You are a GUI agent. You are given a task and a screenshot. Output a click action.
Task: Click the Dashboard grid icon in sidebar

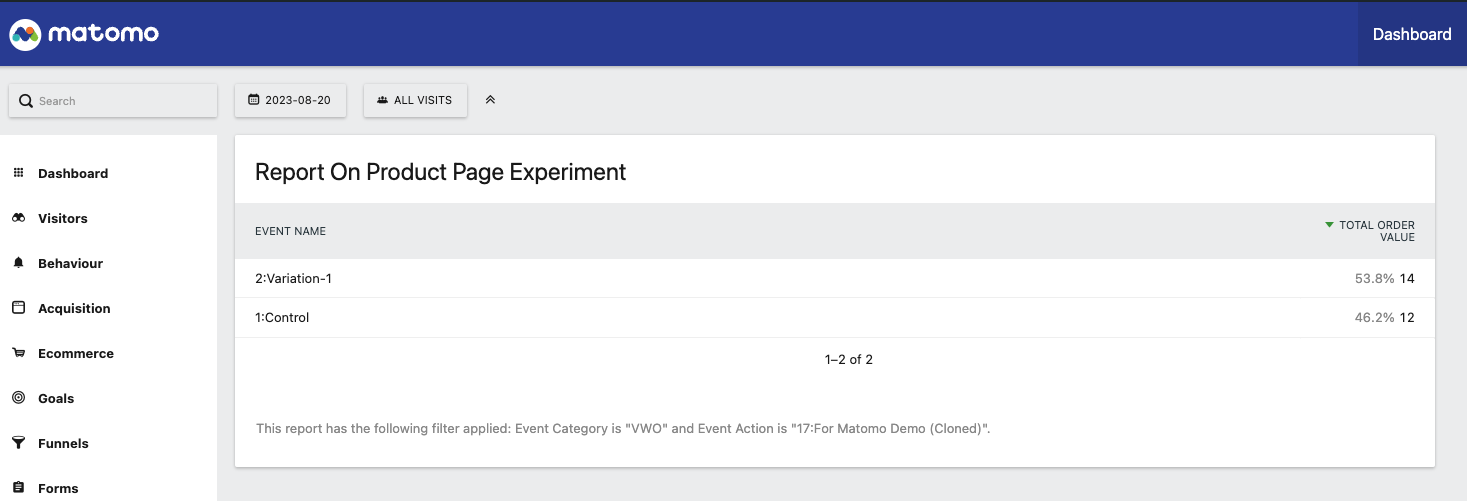pyautogui.click(x=18, y=173)
